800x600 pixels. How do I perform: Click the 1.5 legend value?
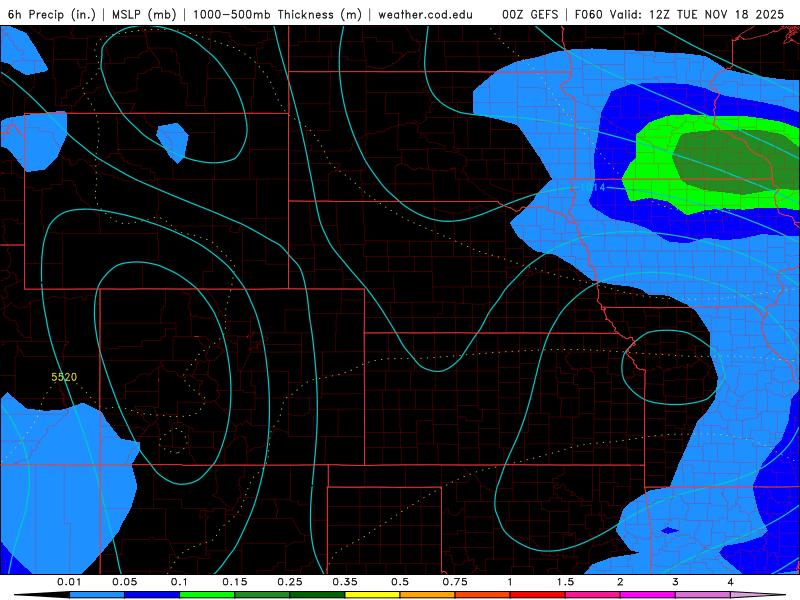(x=565, y=582)
